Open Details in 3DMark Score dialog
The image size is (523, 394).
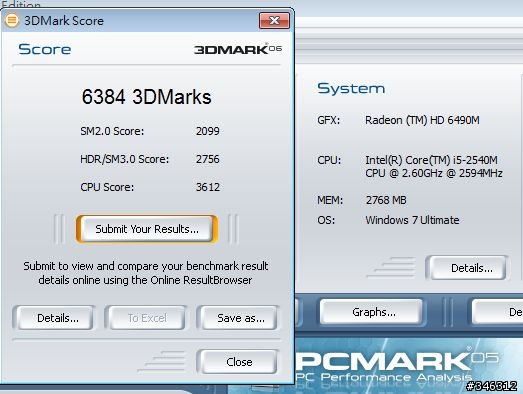click(x=54, y=318)
